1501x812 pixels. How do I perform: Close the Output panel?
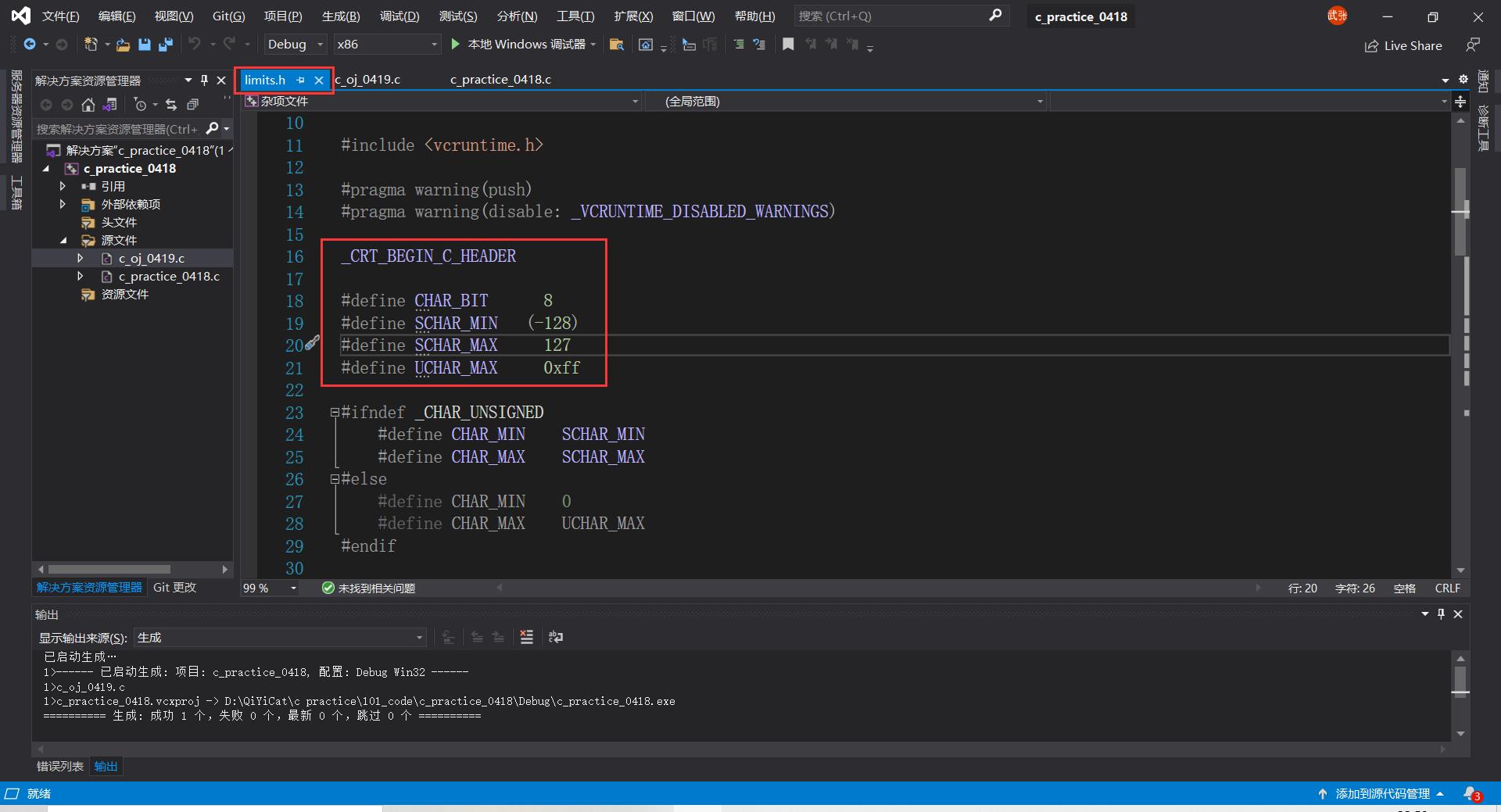click(x=1458, y=614)
